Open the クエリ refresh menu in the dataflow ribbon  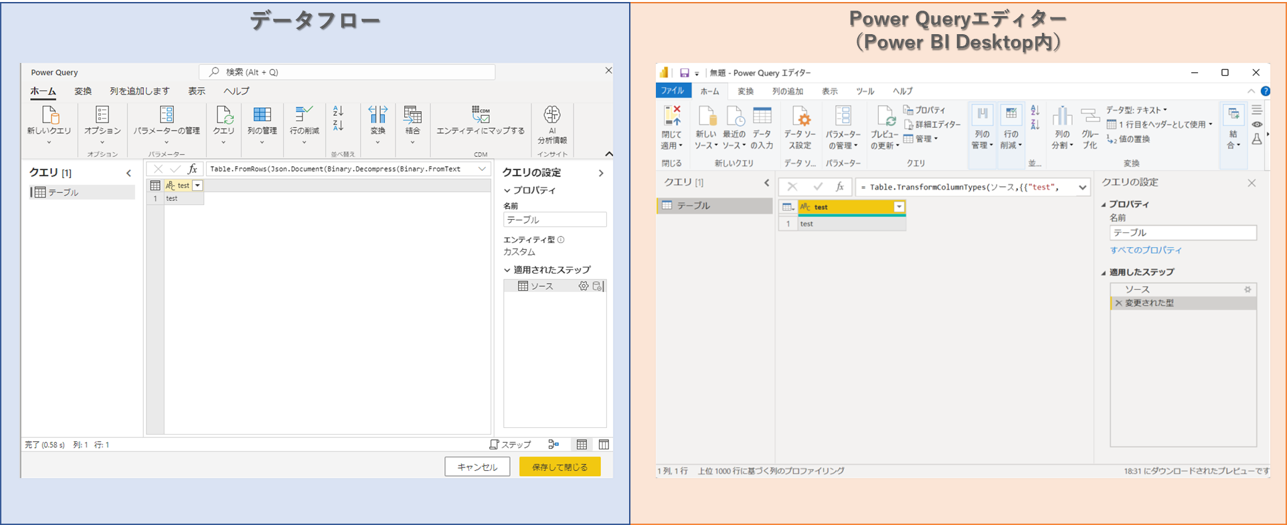[224, 125]
